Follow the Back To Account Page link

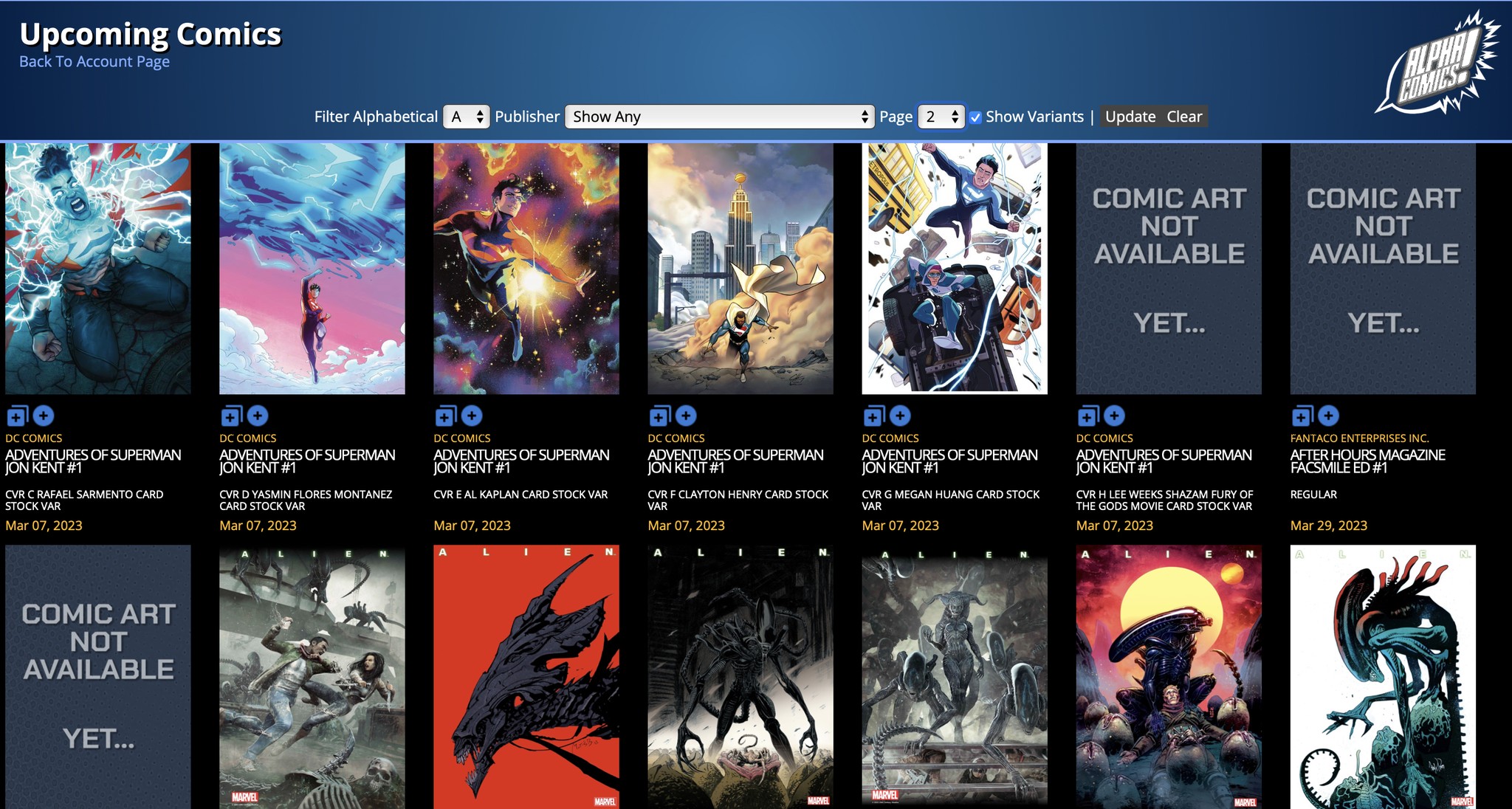click(94, 62)
